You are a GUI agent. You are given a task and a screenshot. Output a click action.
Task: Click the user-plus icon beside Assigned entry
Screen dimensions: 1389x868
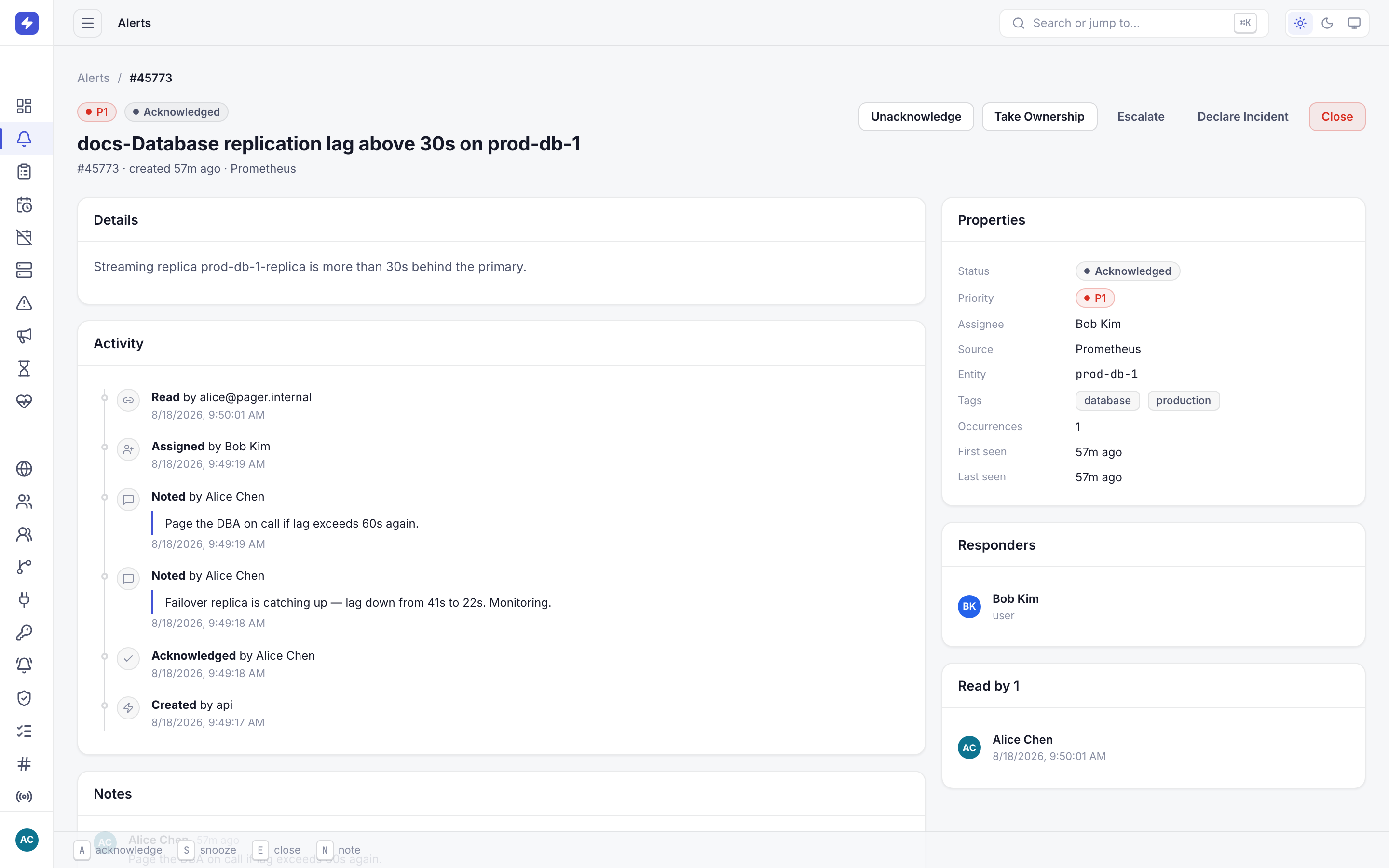tap(128, 449)
